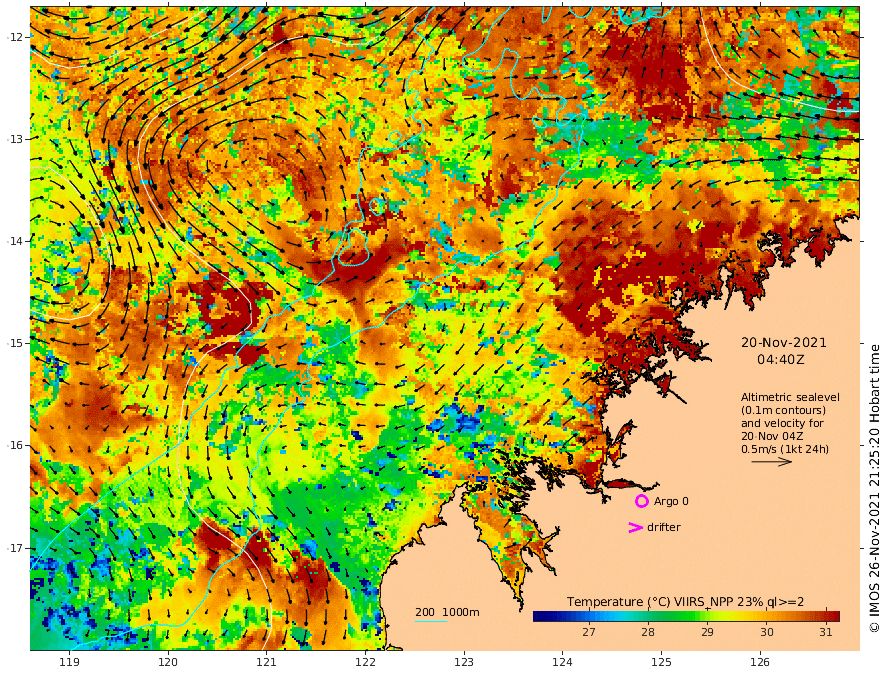Click the 28 label on temperature scale
880x680 pixels.
pos(648,632)
